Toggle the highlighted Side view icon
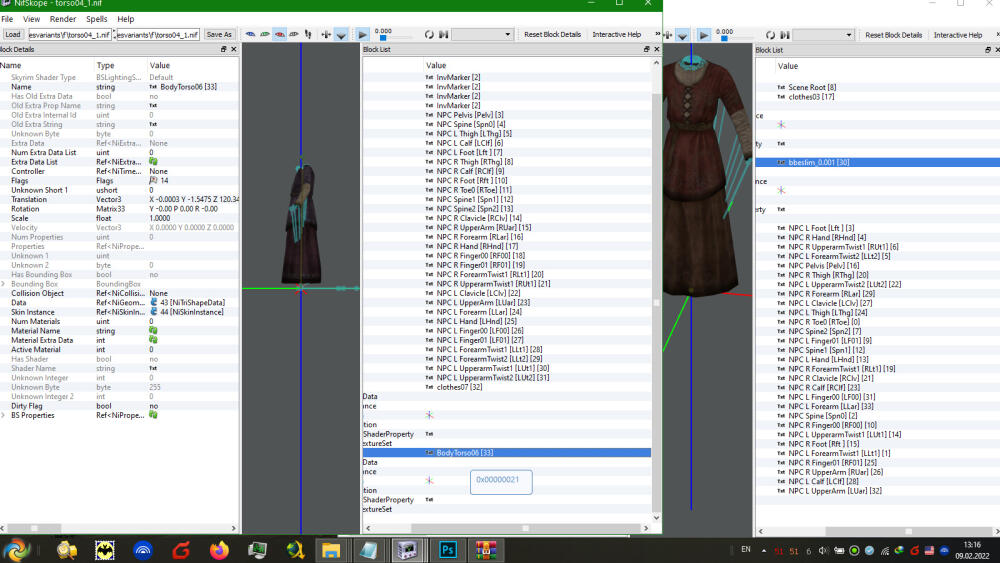Image resolution: width=1000 pixels, height=563 pixels. tap(279, 34)
